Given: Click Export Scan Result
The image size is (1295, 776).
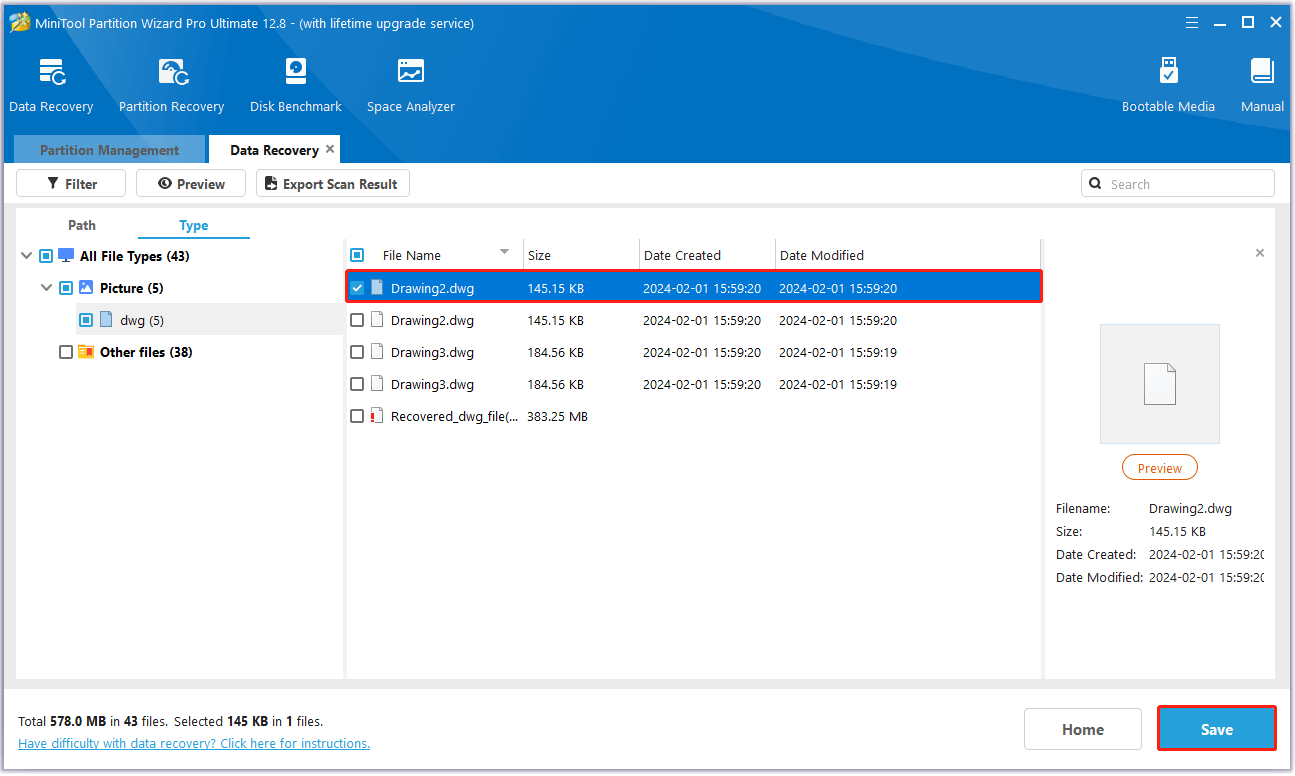Looking at the screenshot, I should coord(333,184).
